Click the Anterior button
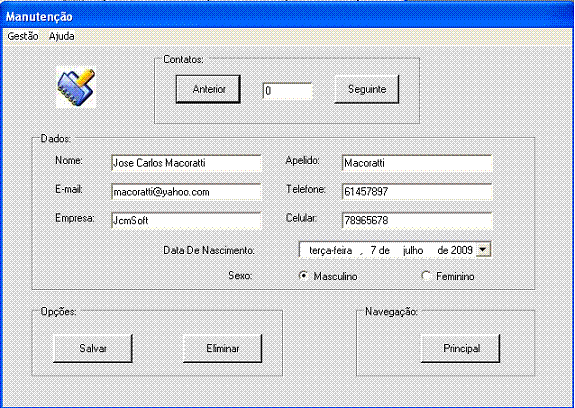The image size is (575, 408). pyautogui.click(x=208, y=89)
